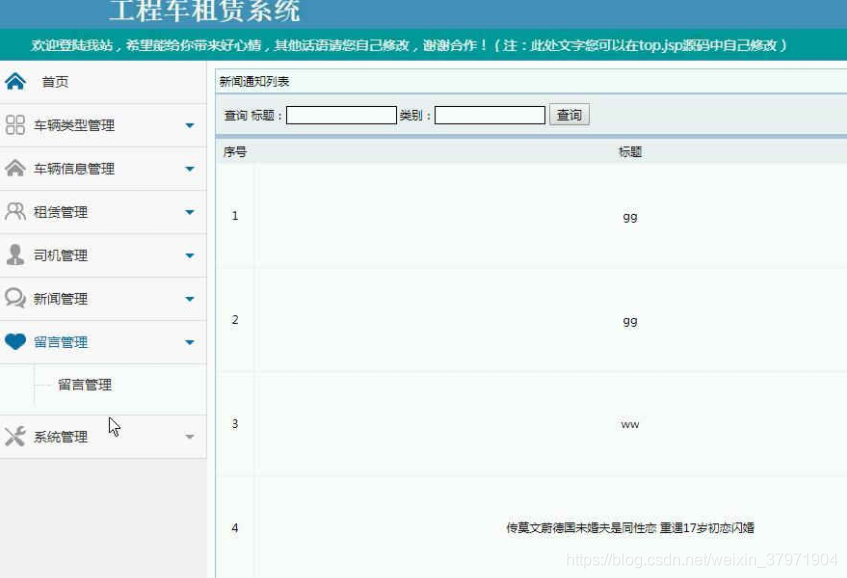Viewport: 847px width, 578px height.
Task: Expand the 车辆信息管理 dropdown arrow
Action: (x=190, y=169)
